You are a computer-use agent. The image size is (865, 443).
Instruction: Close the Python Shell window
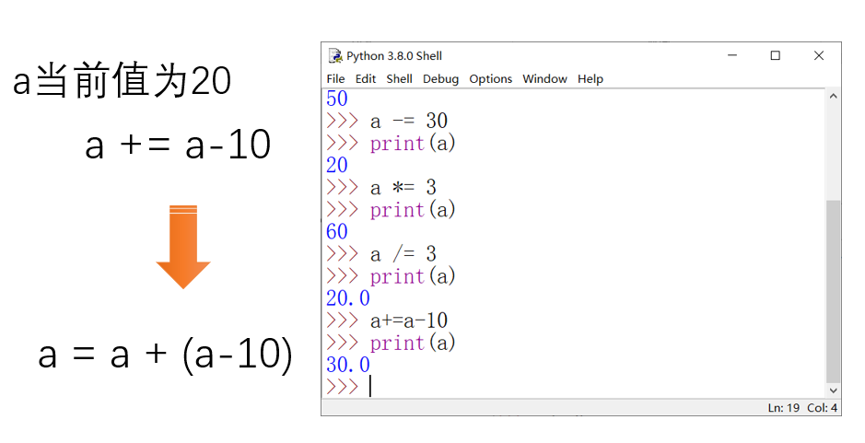[x=819, y=56]
